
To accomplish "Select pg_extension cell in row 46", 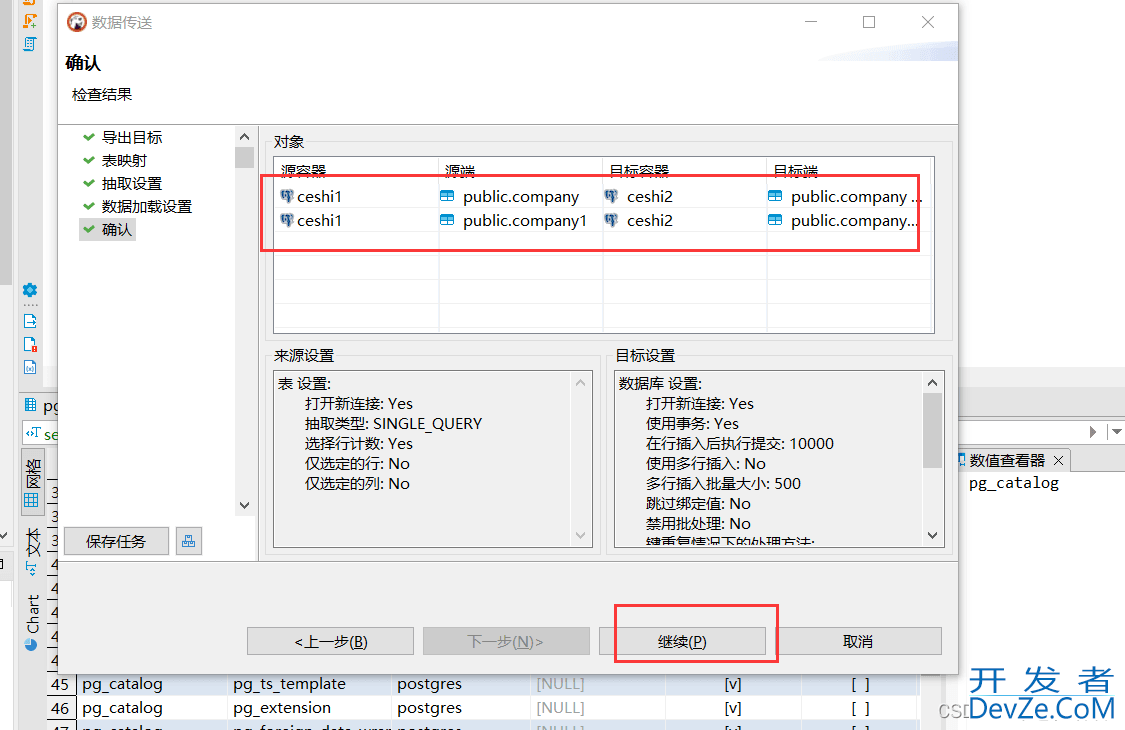I will coord(309,708).
